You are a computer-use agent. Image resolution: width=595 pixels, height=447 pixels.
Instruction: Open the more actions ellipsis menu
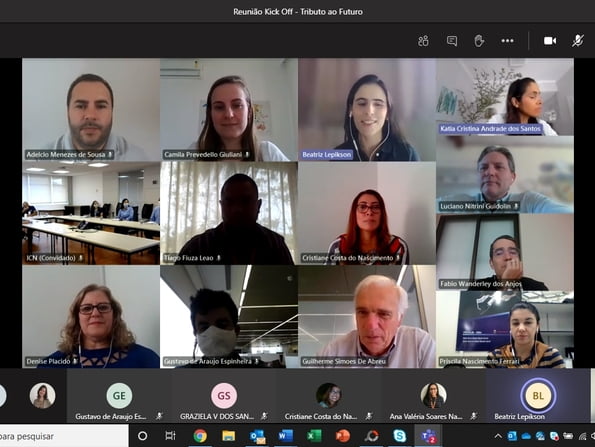(x=507, y=41)
